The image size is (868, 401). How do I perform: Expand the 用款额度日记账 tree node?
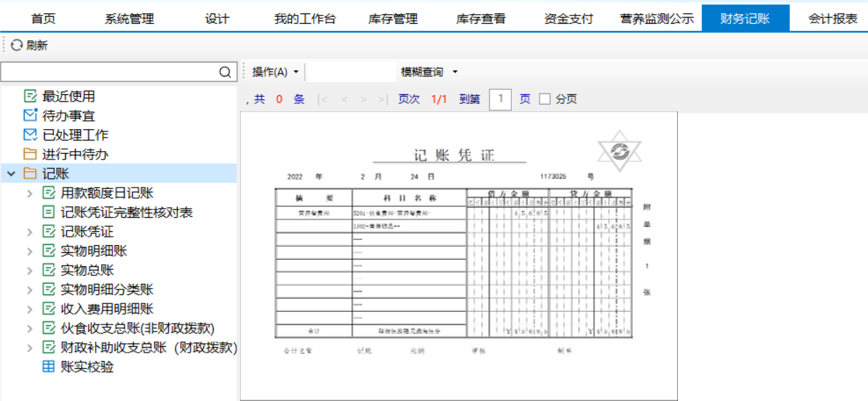[x=29, y=193]
